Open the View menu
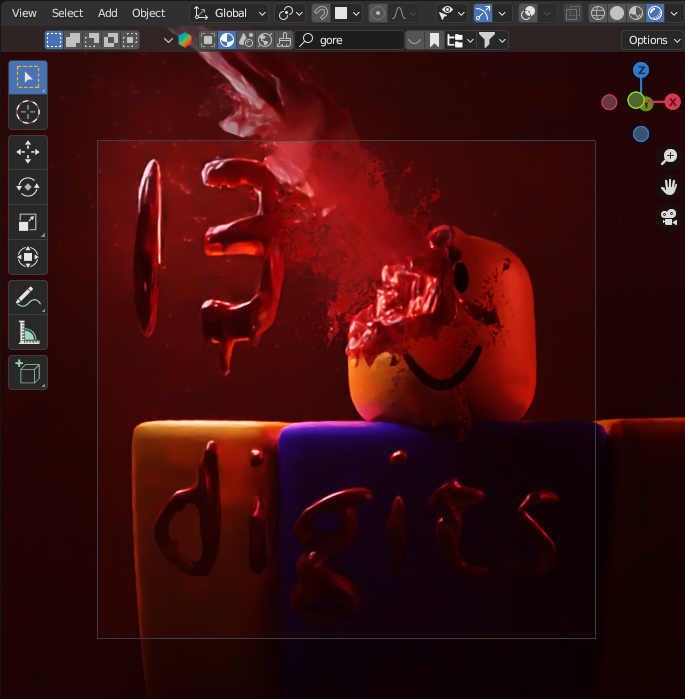 24,13
